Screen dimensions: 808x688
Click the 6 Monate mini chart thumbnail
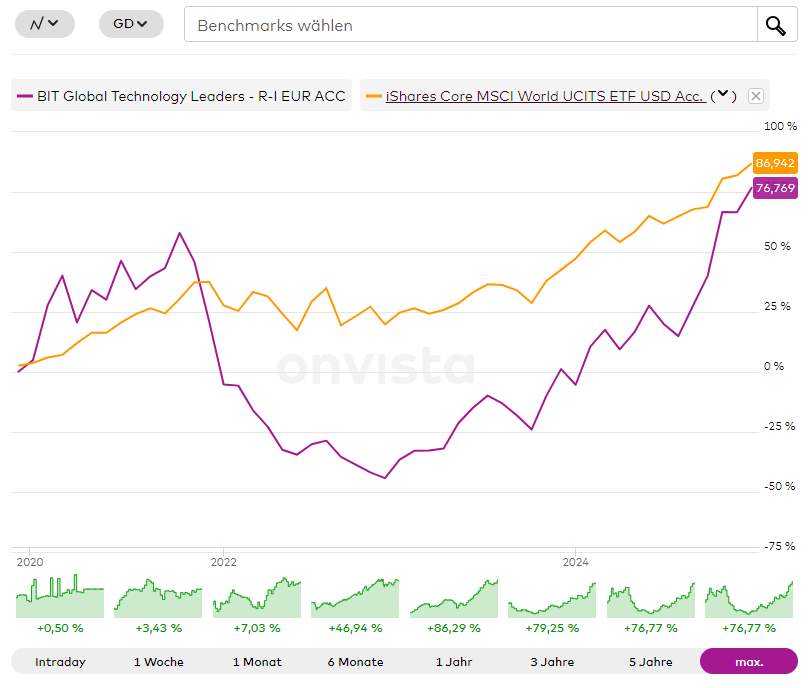tap(355, 598)
